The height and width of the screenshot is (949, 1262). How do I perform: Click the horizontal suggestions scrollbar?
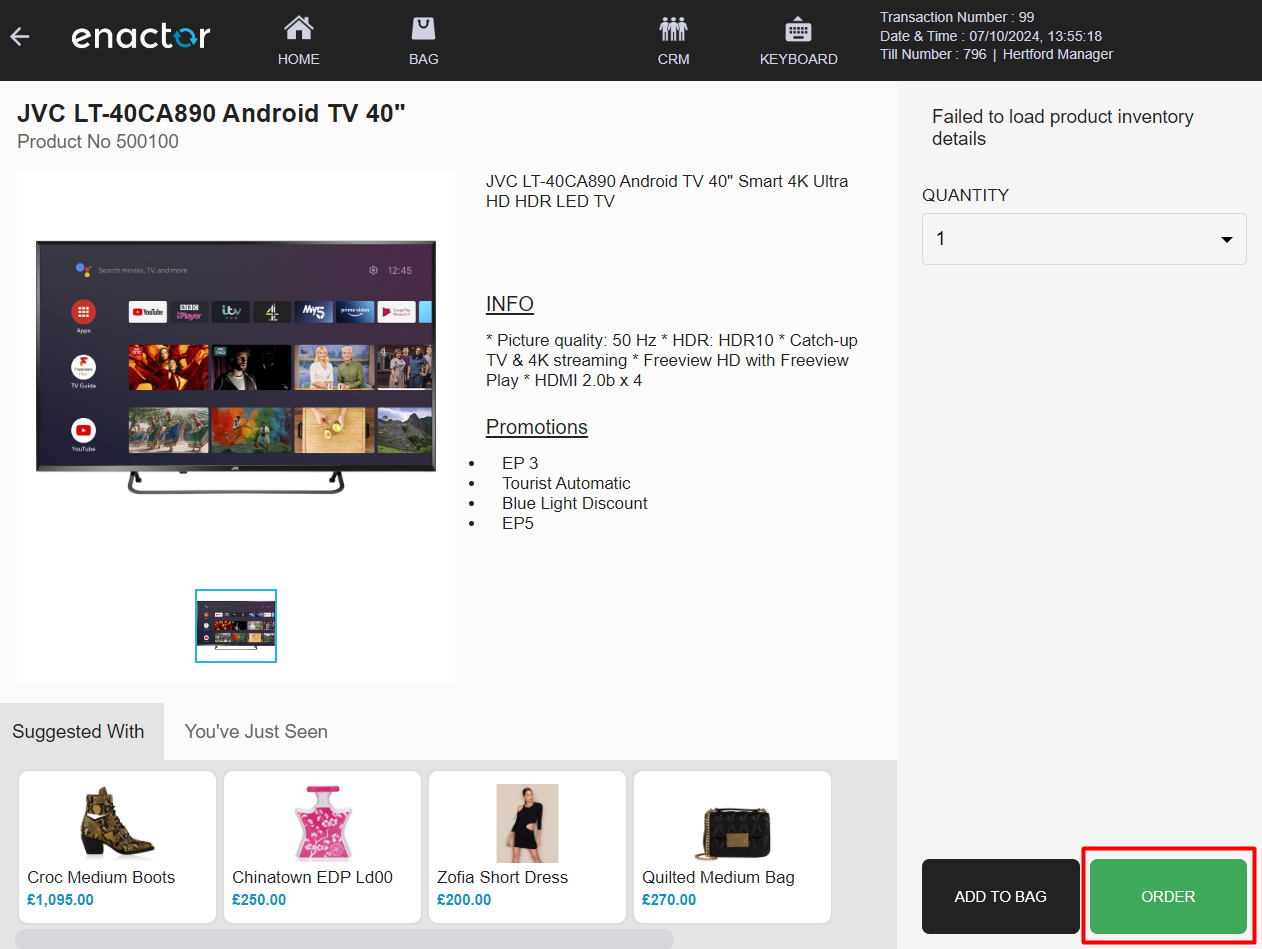point(344,938)
